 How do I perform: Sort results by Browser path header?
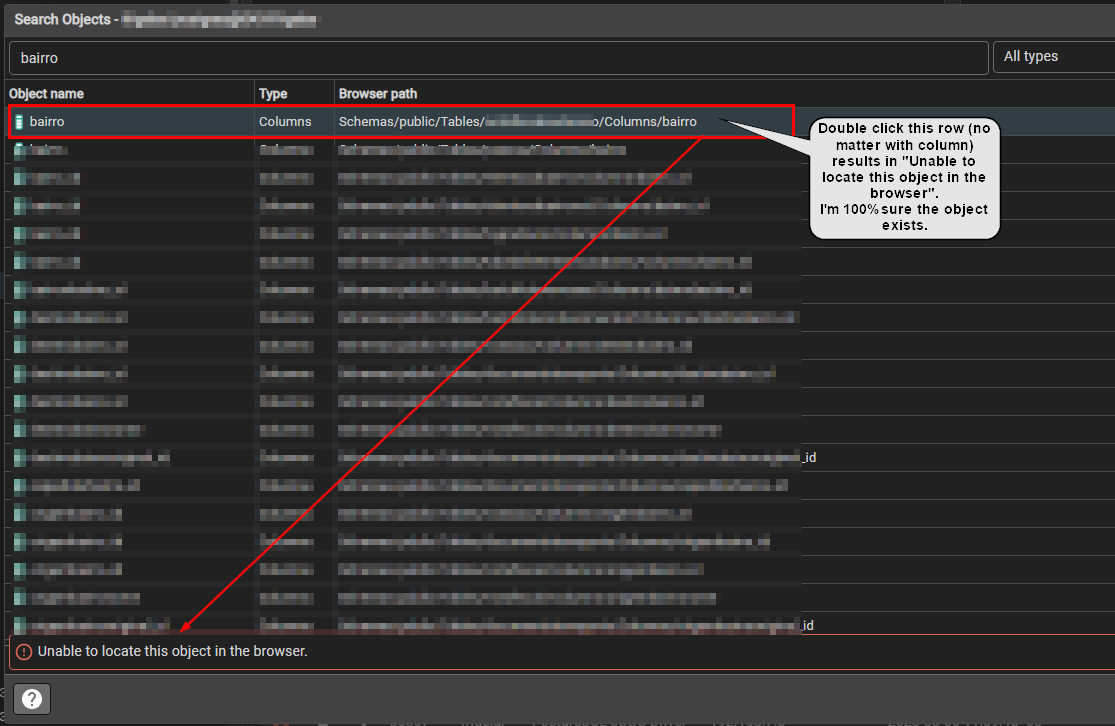pyautogui.click(x=378, y=94)
